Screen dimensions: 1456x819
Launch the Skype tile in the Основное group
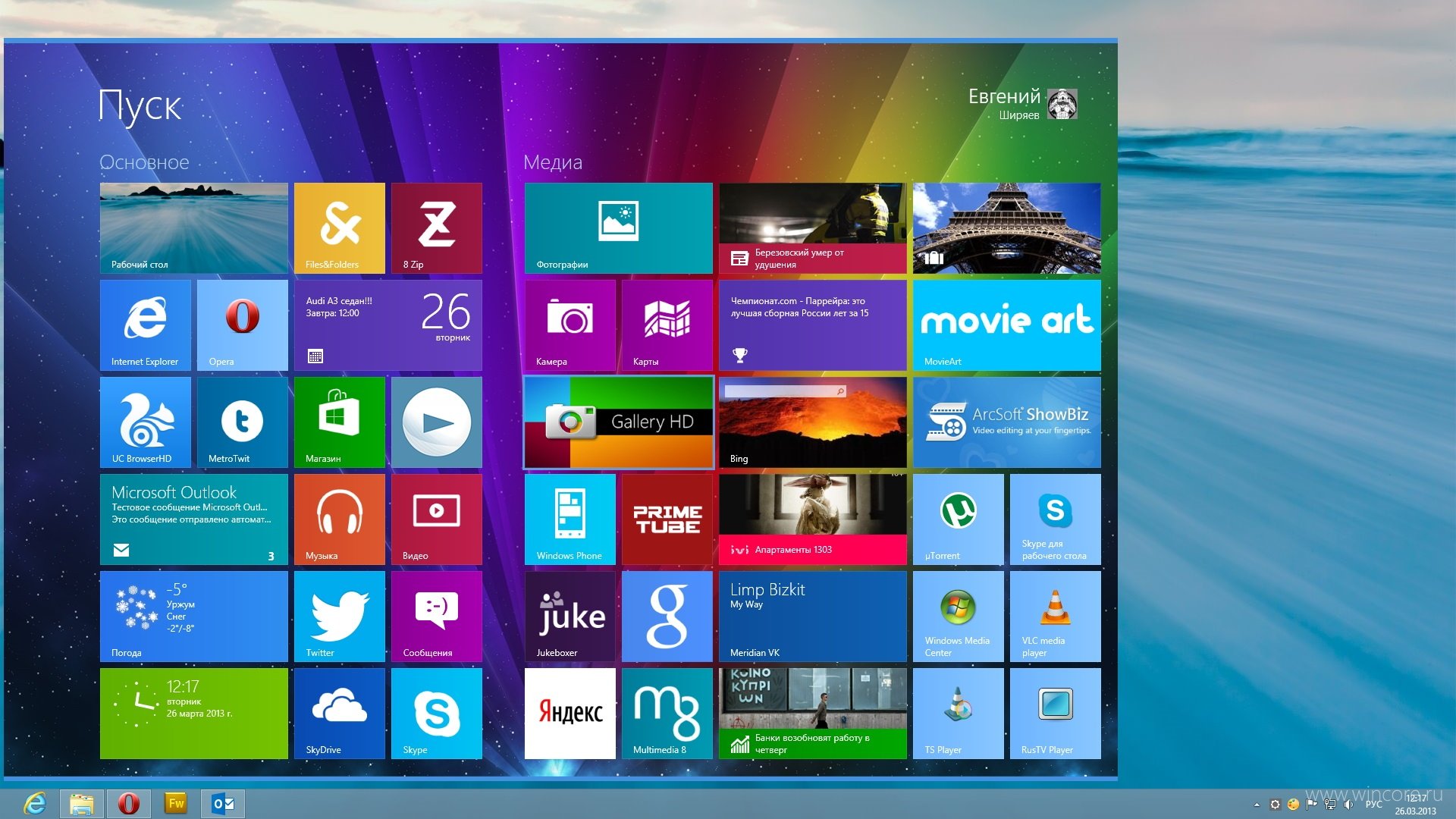coord(436,714)
